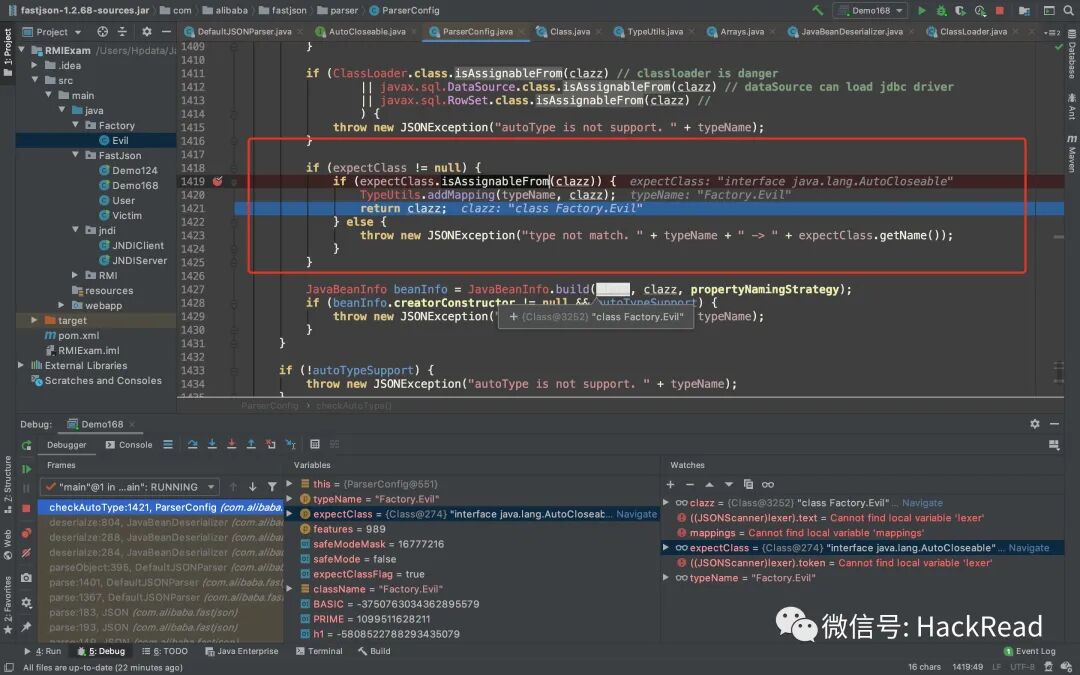Expand the RMI folder in tree
Image resolution: width=1080 pixels, height=675 pixels.
click(x=76, y=276)
